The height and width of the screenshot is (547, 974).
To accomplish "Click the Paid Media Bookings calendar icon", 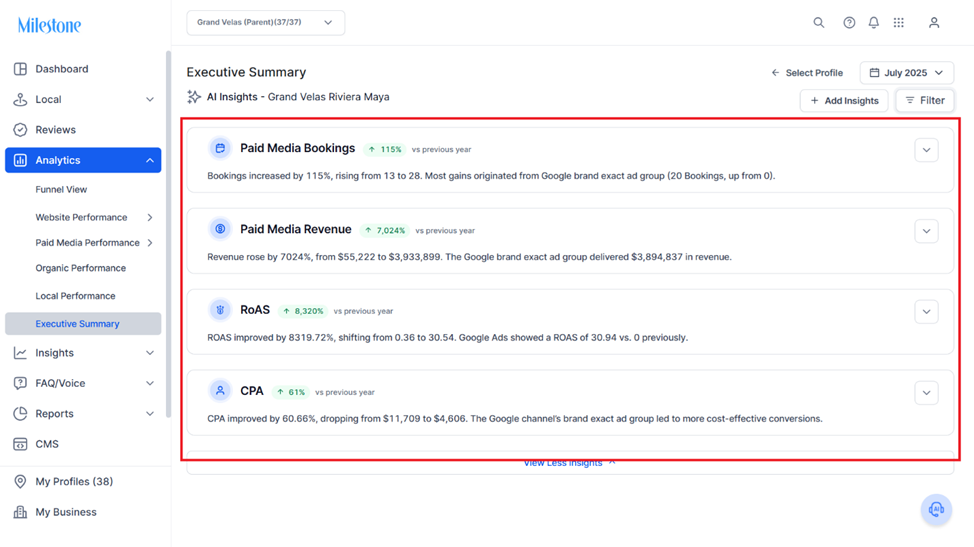I will click(x=220, y=148).
